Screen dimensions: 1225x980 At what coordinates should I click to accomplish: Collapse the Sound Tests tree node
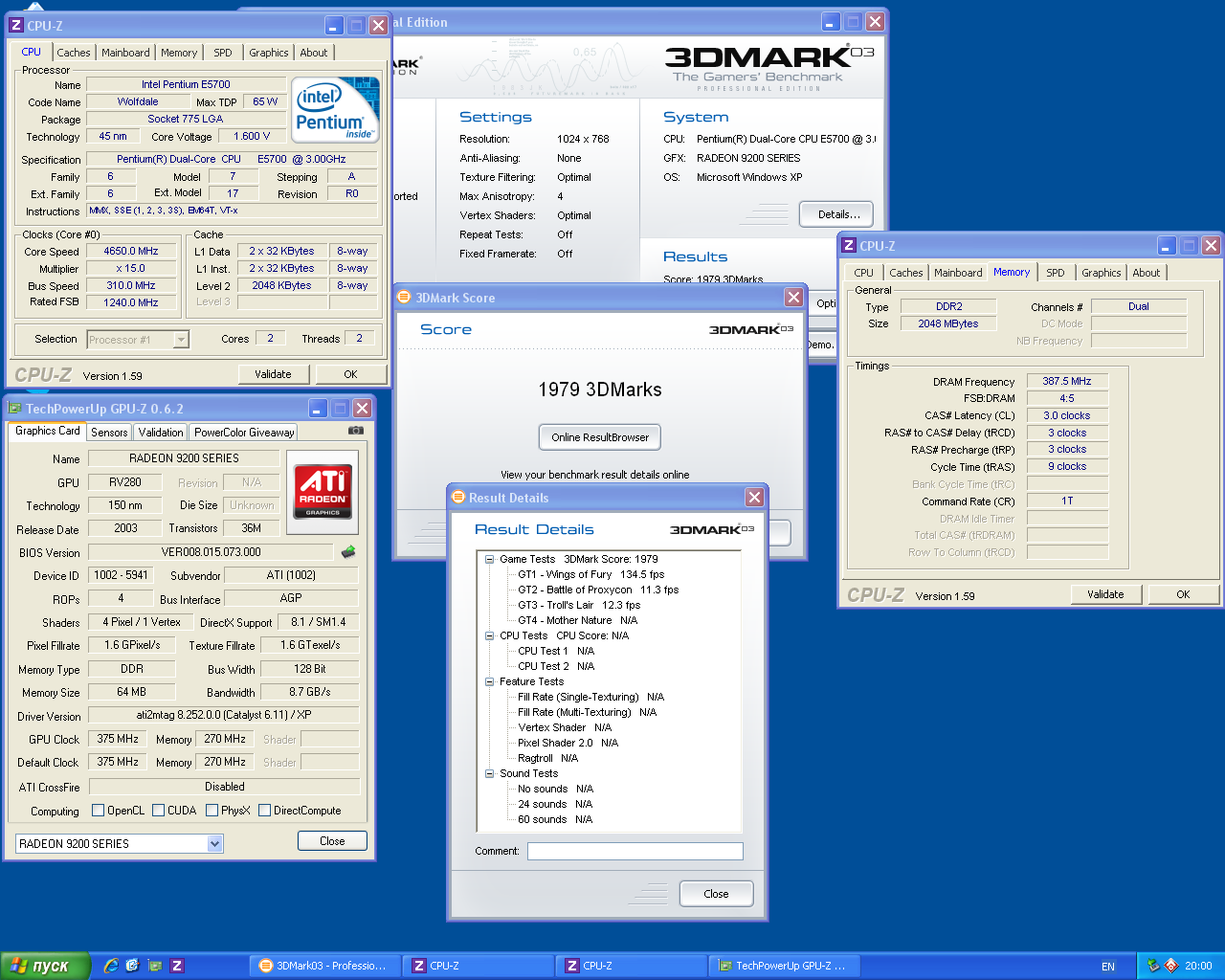tap(489, 773)
